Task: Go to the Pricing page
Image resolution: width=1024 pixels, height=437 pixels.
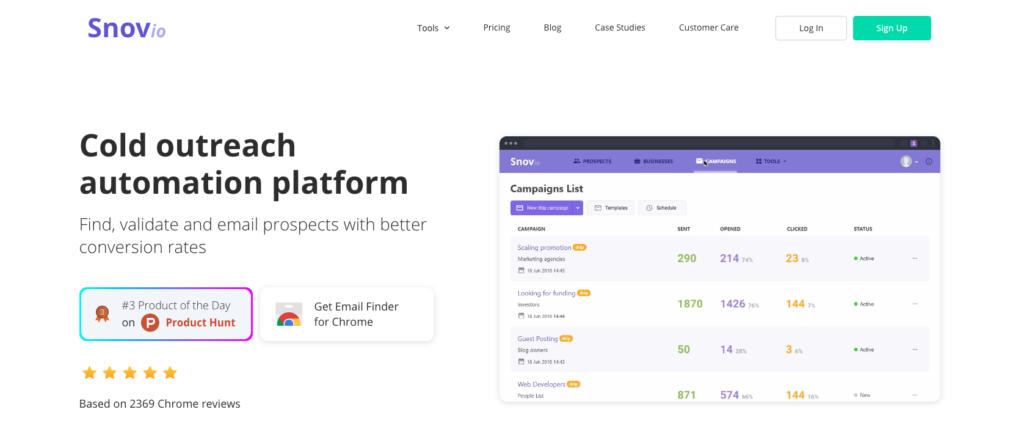Action: point(496,27)
